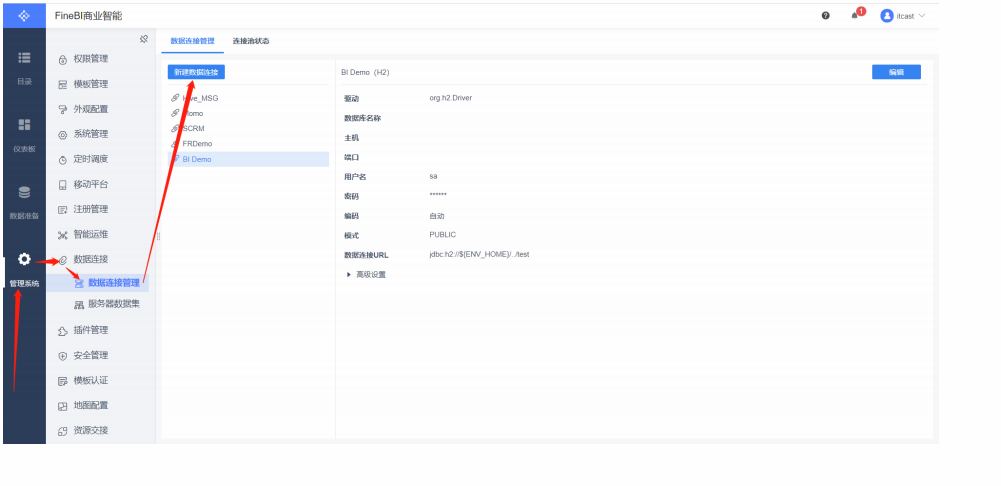This screenshot has width=1001, height=486.
Task: Click the masked password value
Action: click(438, 195)
